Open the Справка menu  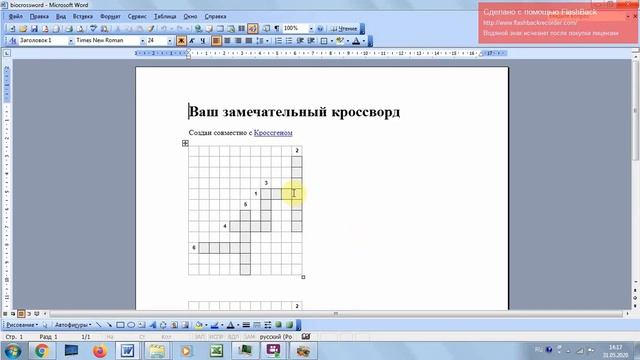pyautogui.click(x=215, y=16)
